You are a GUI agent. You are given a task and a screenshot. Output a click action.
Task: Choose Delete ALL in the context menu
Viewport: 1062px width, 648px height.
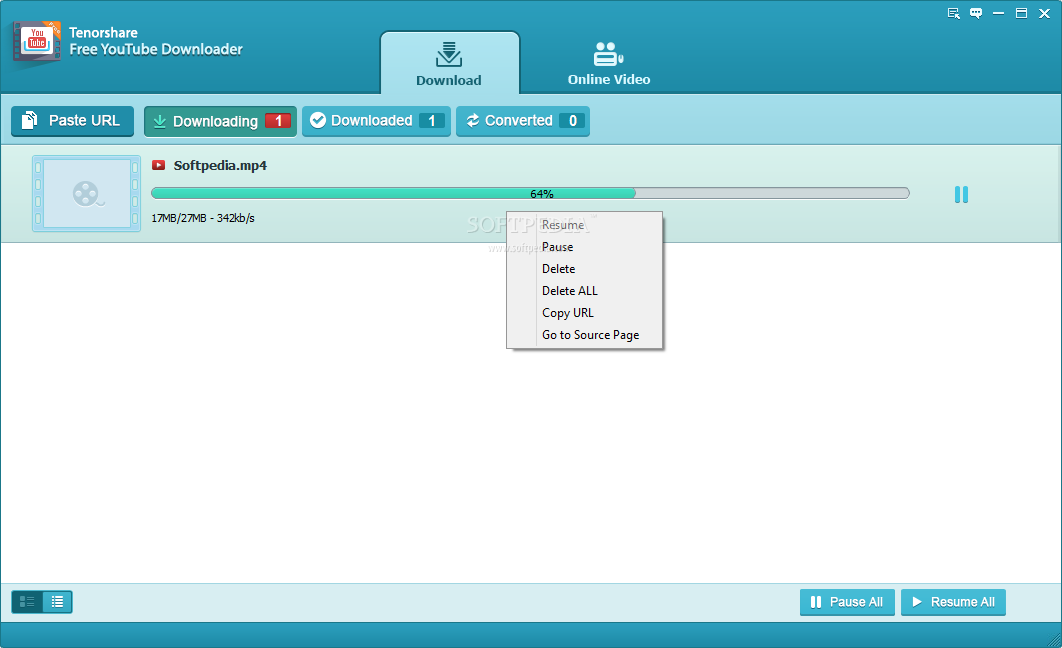pos(585,290)
